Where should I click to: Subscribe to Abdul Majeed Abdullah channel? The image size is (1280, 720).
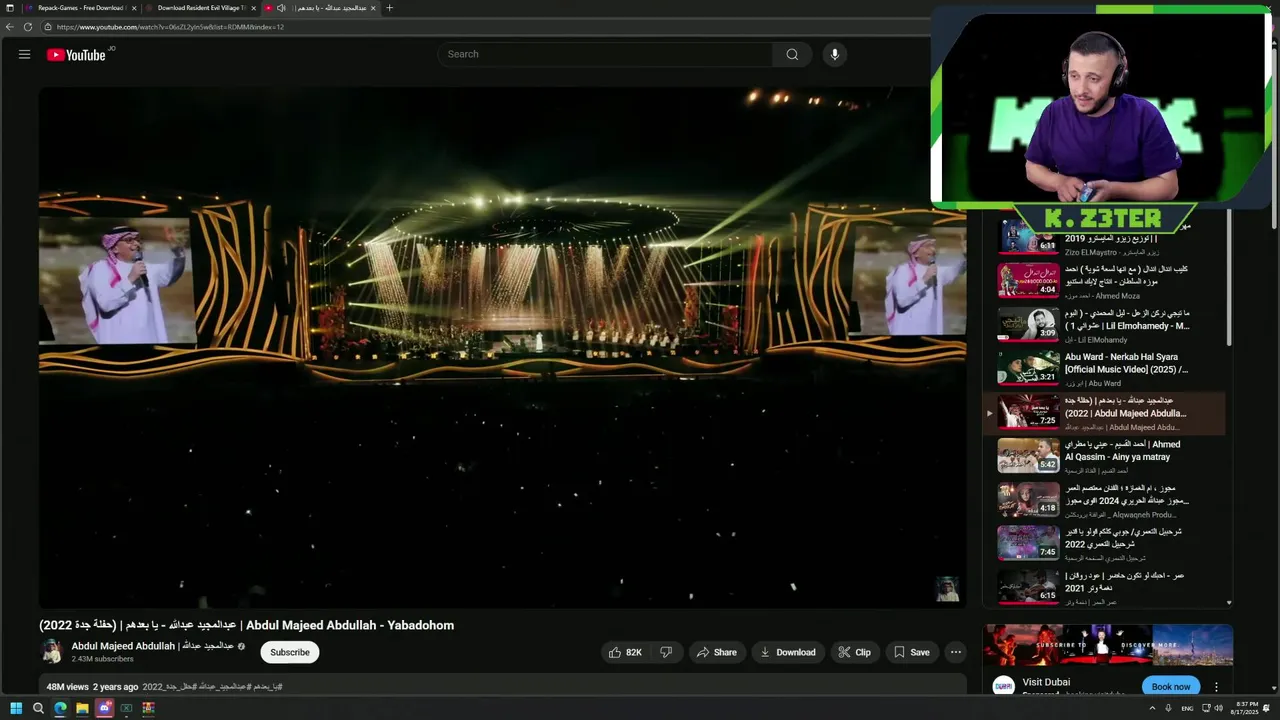pos(290,652)
